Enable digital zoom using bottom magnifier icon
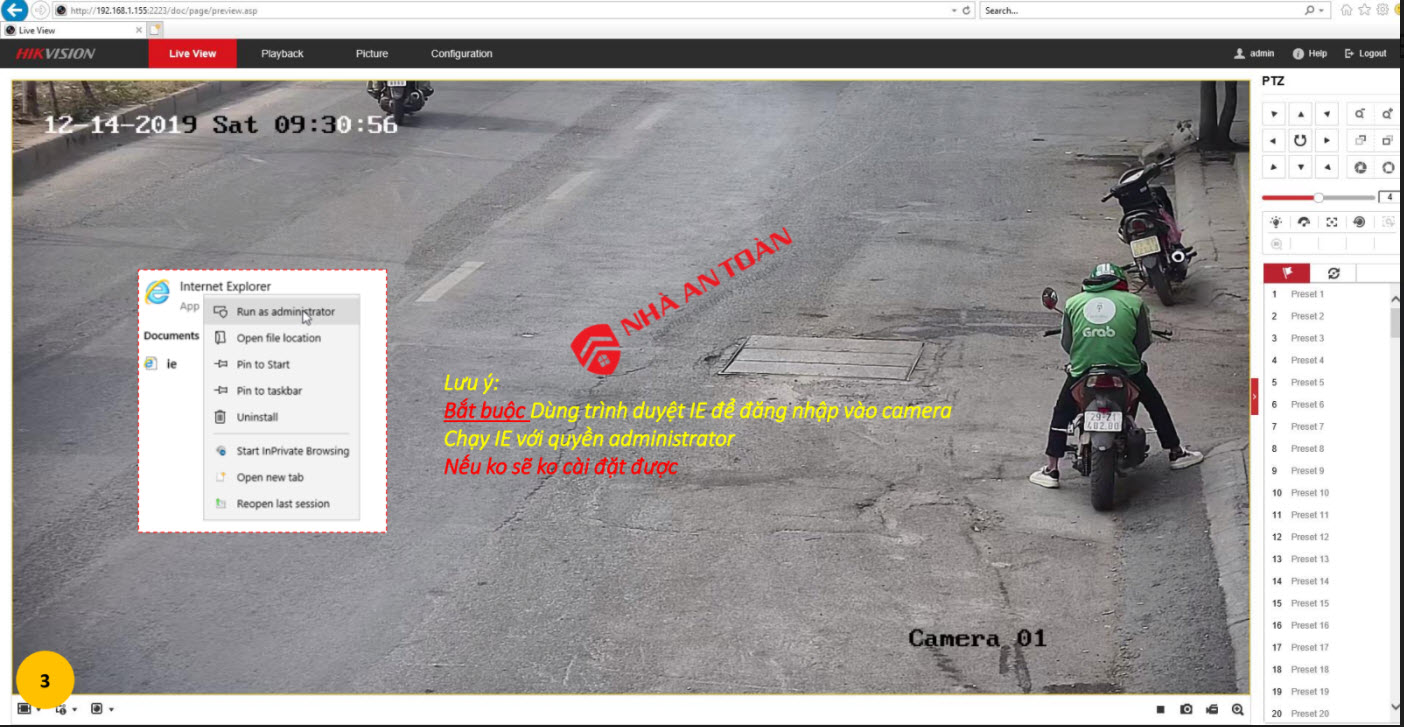Image resolution: width=1404 pixels, height=727 pixels. click(x=1238, y=709)
